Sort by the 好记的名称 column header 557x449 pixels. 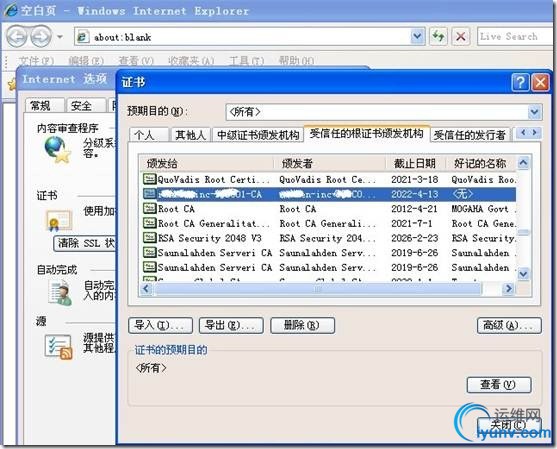pyautogui.click(x=480, y=163)
